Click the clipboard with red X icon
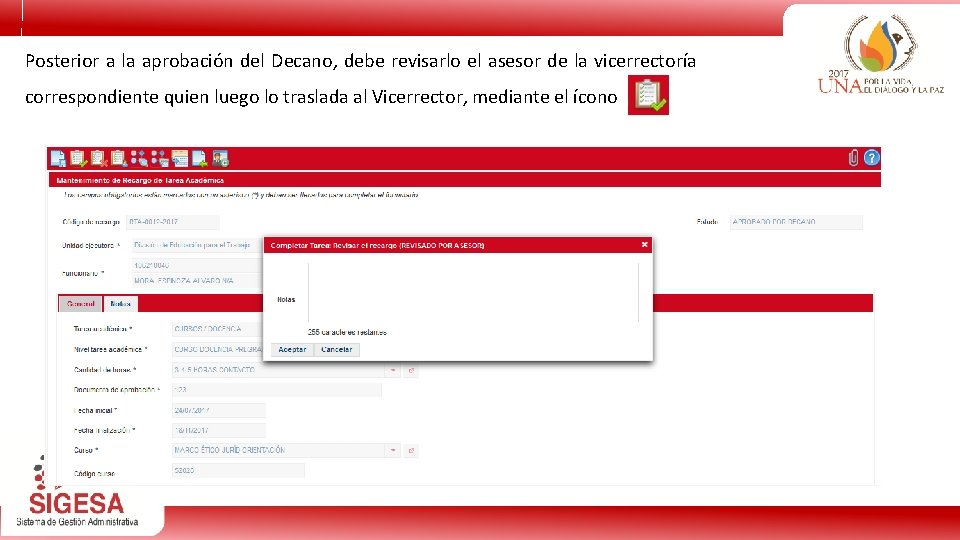The image size is (960, 540). point(99,159)
